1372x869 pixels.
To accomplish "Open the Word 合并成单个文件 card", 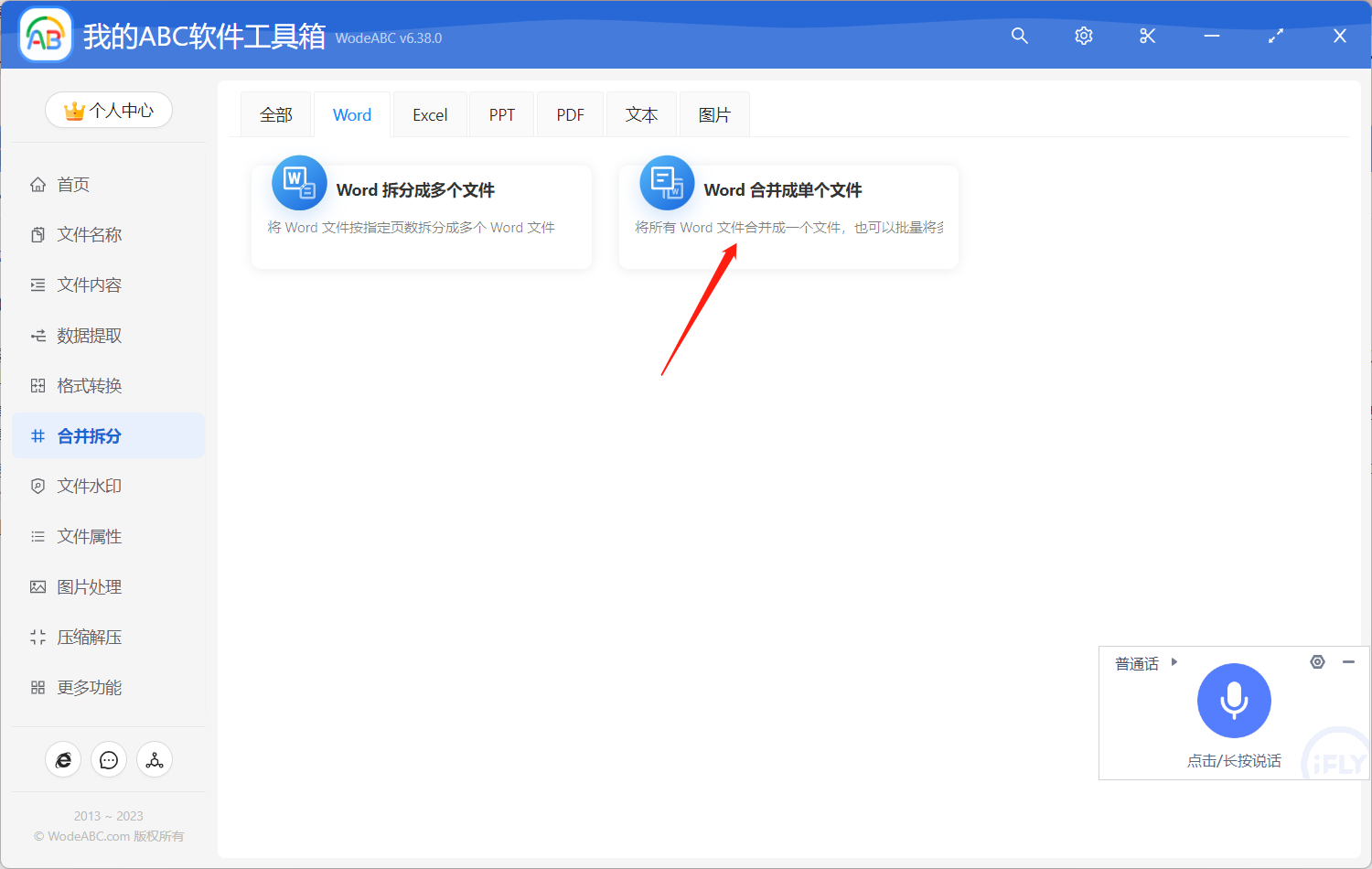I will (x=788, y=216).
